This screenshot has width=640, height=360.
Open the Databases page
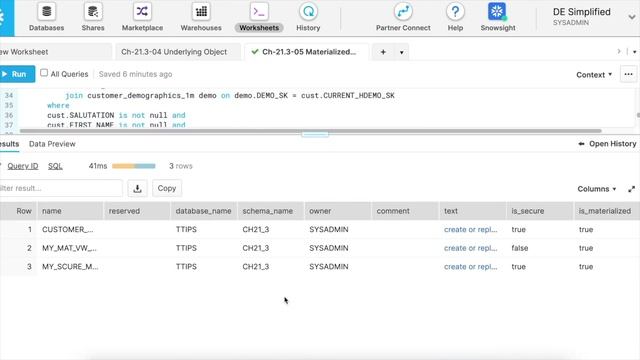[47, 17]
